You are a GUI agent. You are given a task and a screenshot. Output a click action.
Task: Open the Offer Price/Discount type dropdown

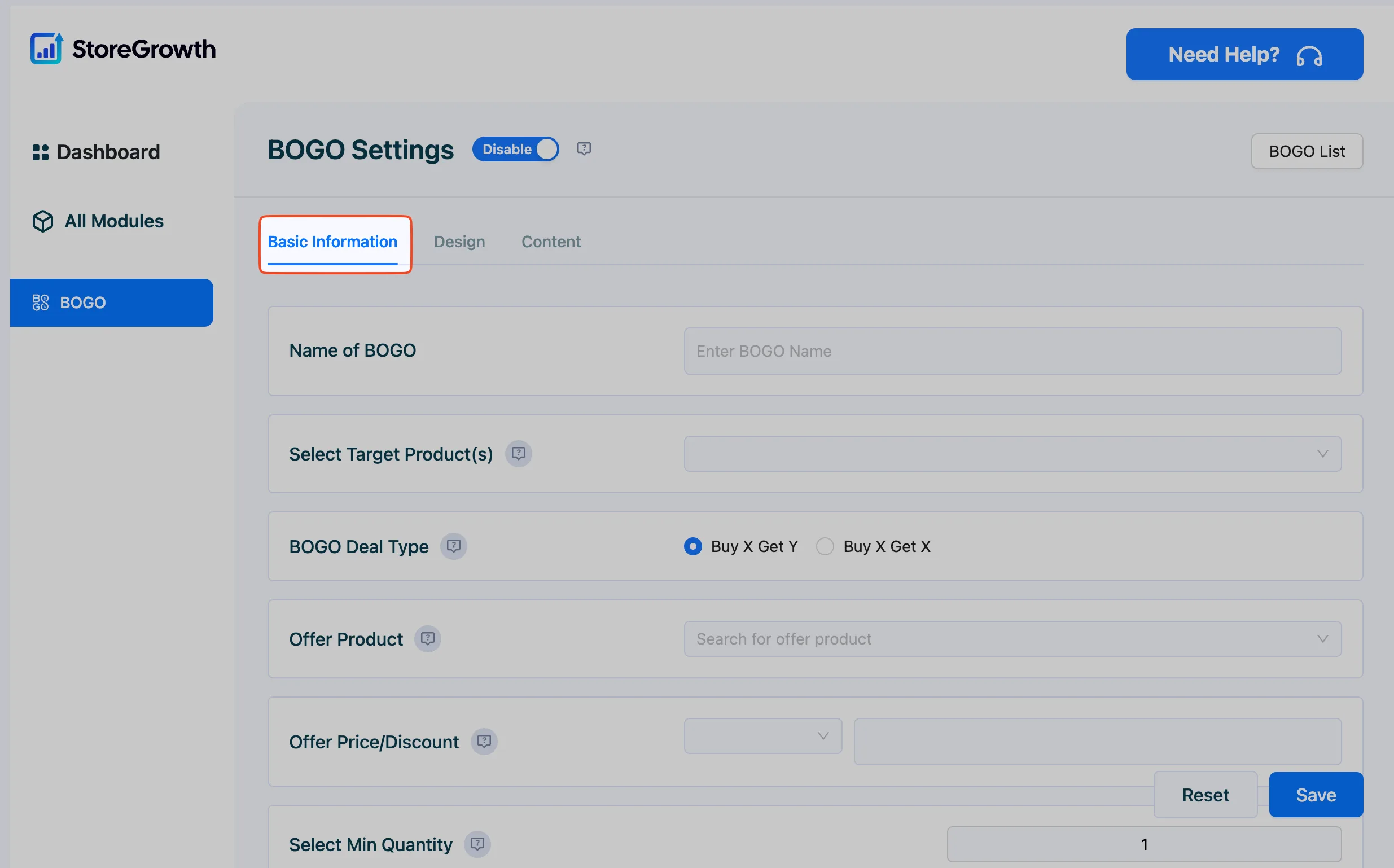coord(762,735)
